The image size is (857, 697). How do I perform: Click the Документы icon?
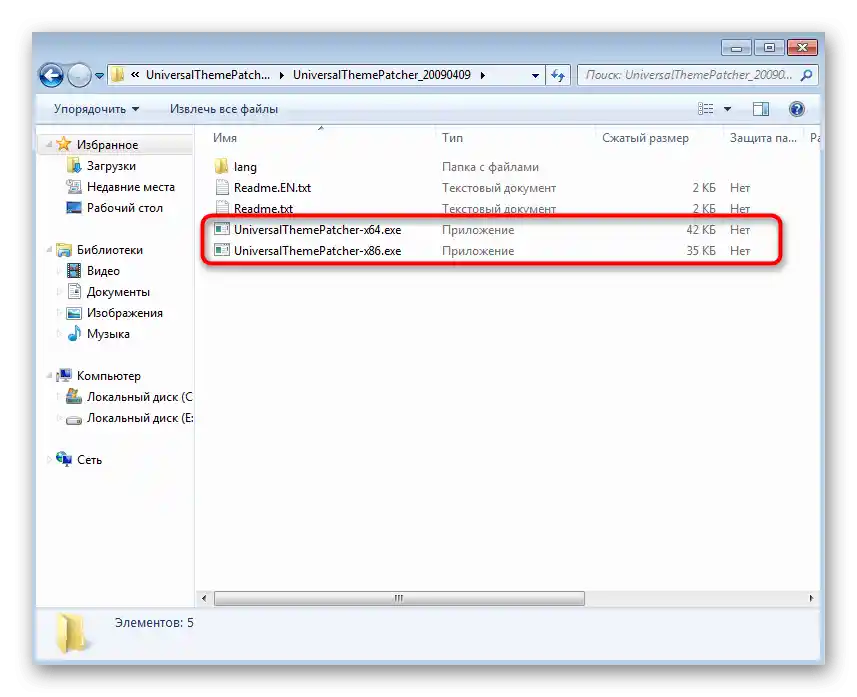74,291
